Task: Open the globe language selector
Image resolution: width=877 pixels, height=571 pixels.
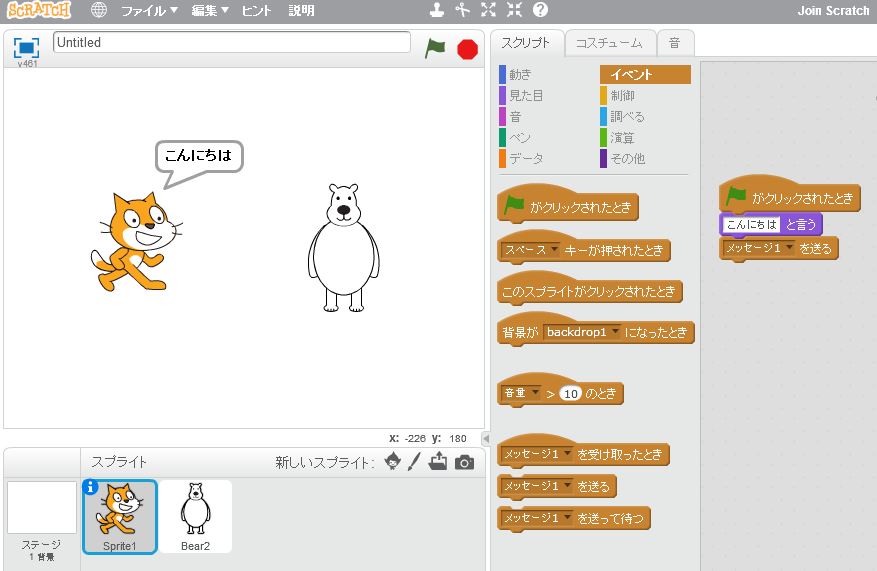Action: tap(98, 11)
